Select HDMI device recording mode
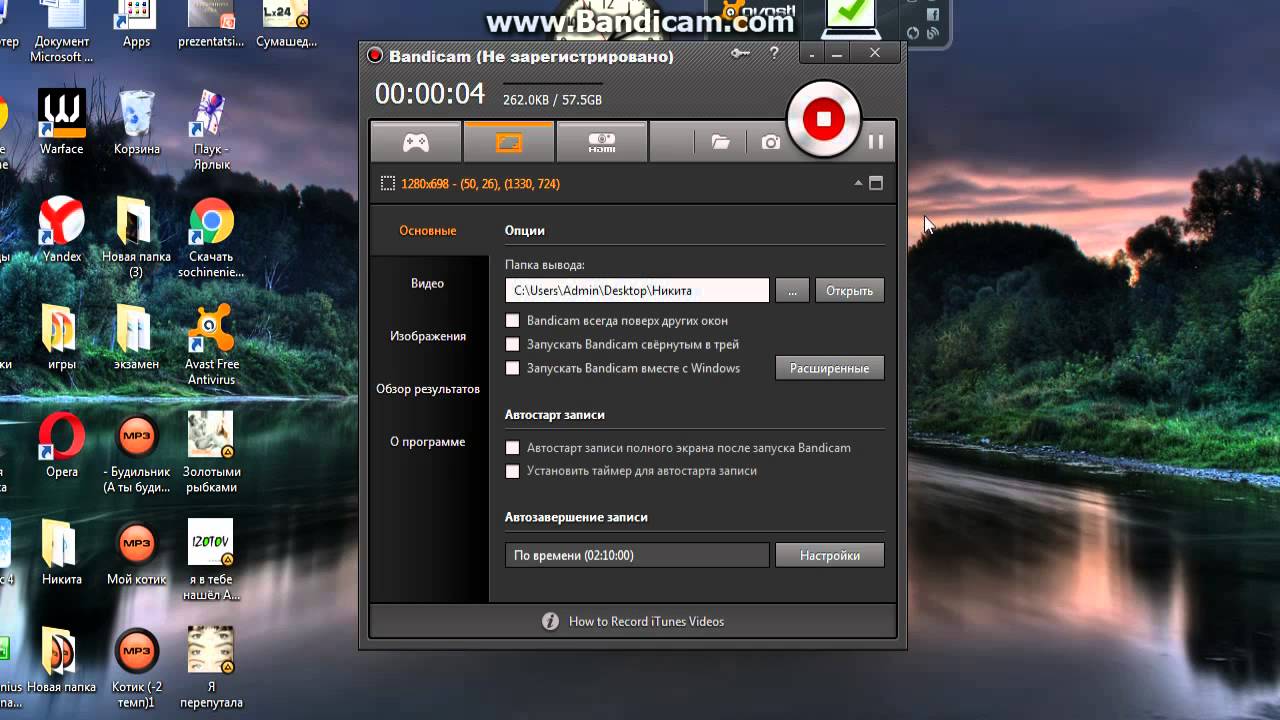Screen dimensions: 1280x720 (x=601, y=142)
